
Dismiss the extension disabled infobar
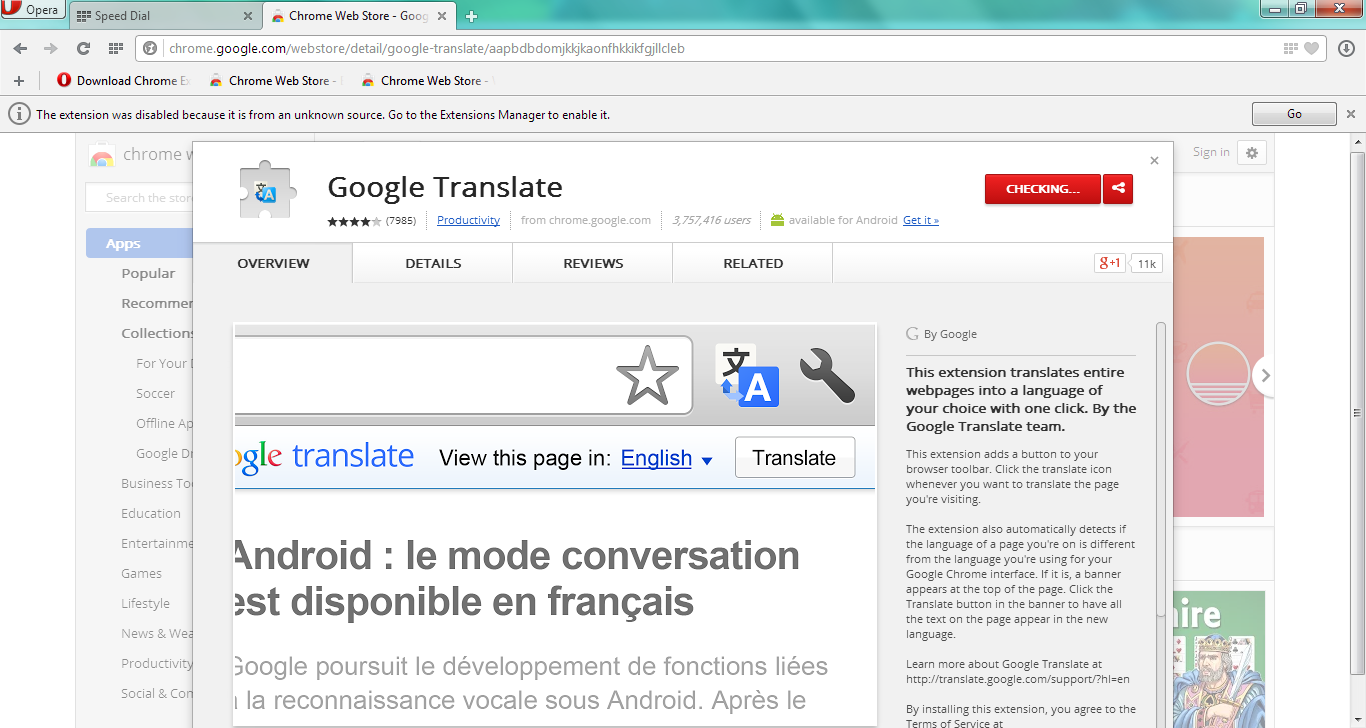coord(1350,114)
